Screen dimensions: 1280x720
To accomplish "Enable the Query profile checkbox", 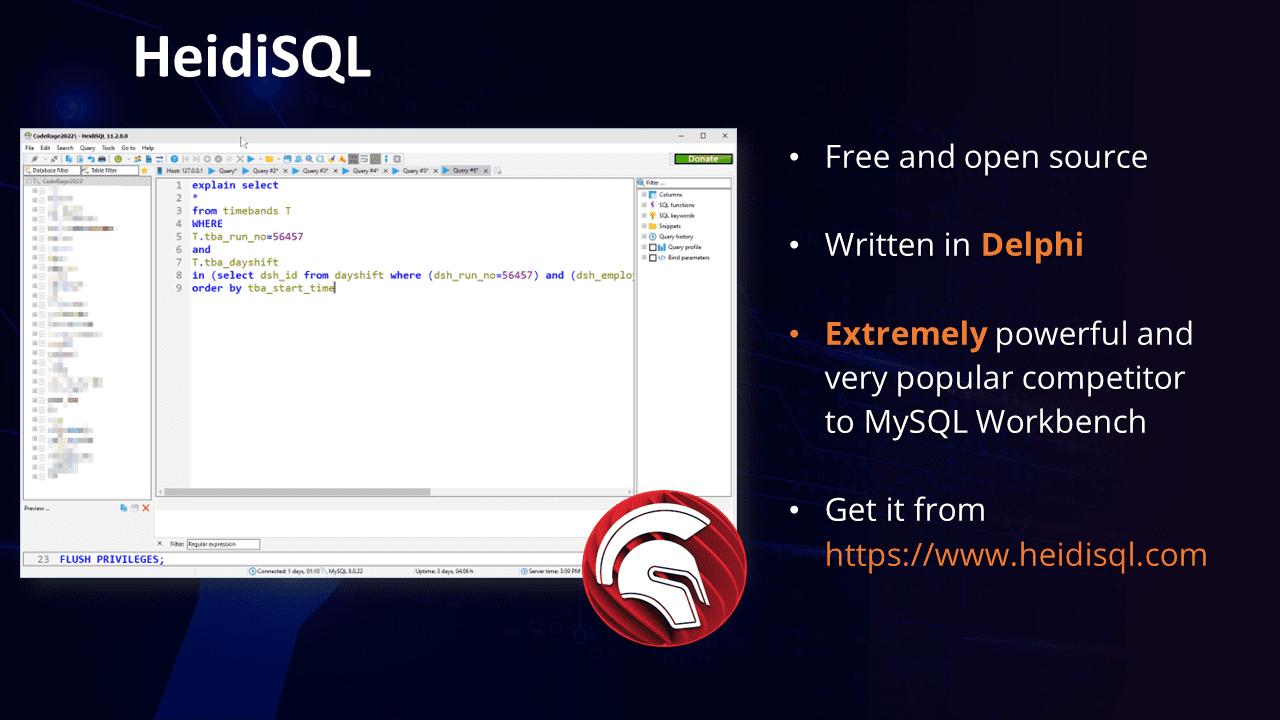I will (653, 247).
